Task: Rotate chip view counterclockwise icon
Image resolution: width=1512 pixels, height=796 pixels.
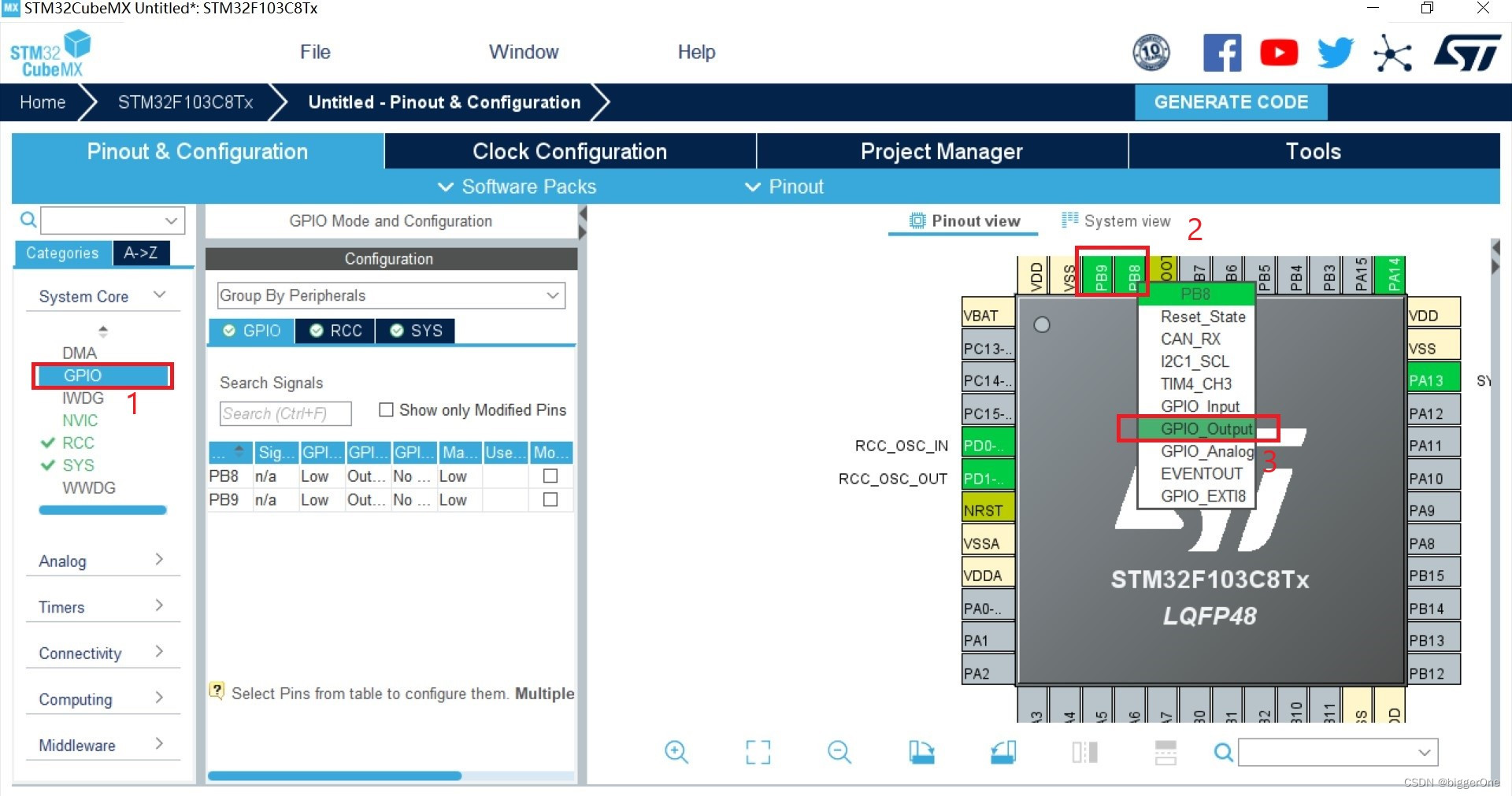Action: coord(1003,752)
